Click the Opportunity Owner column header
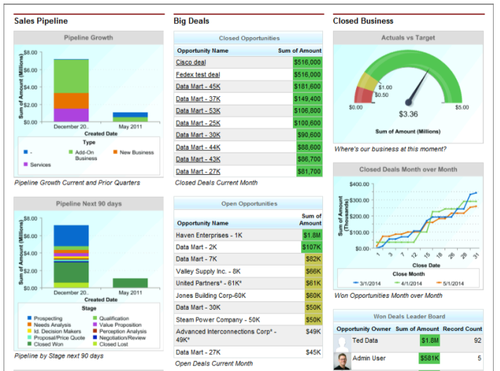The image size is (500, 371). [363, 329]
